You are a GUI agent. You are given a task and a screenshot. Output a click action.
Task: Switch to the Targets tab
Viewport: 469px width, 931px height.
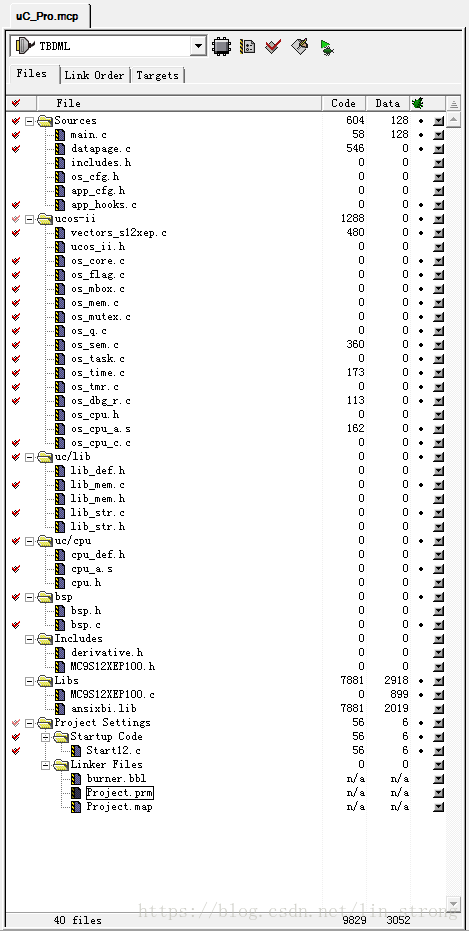click(157, 75)
